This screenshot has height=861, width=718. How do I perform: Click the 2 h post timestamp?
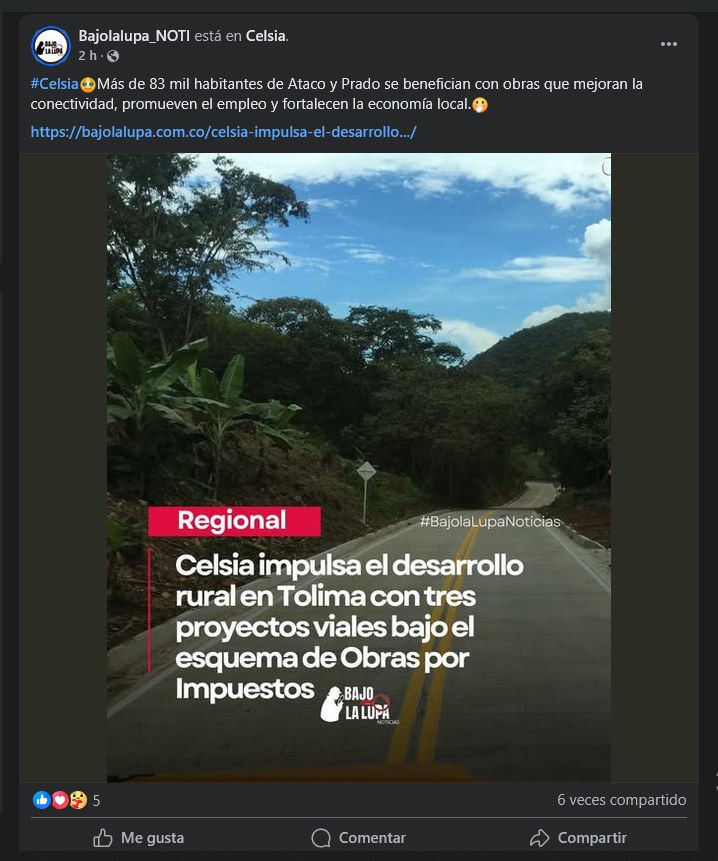tap(87, 56)
